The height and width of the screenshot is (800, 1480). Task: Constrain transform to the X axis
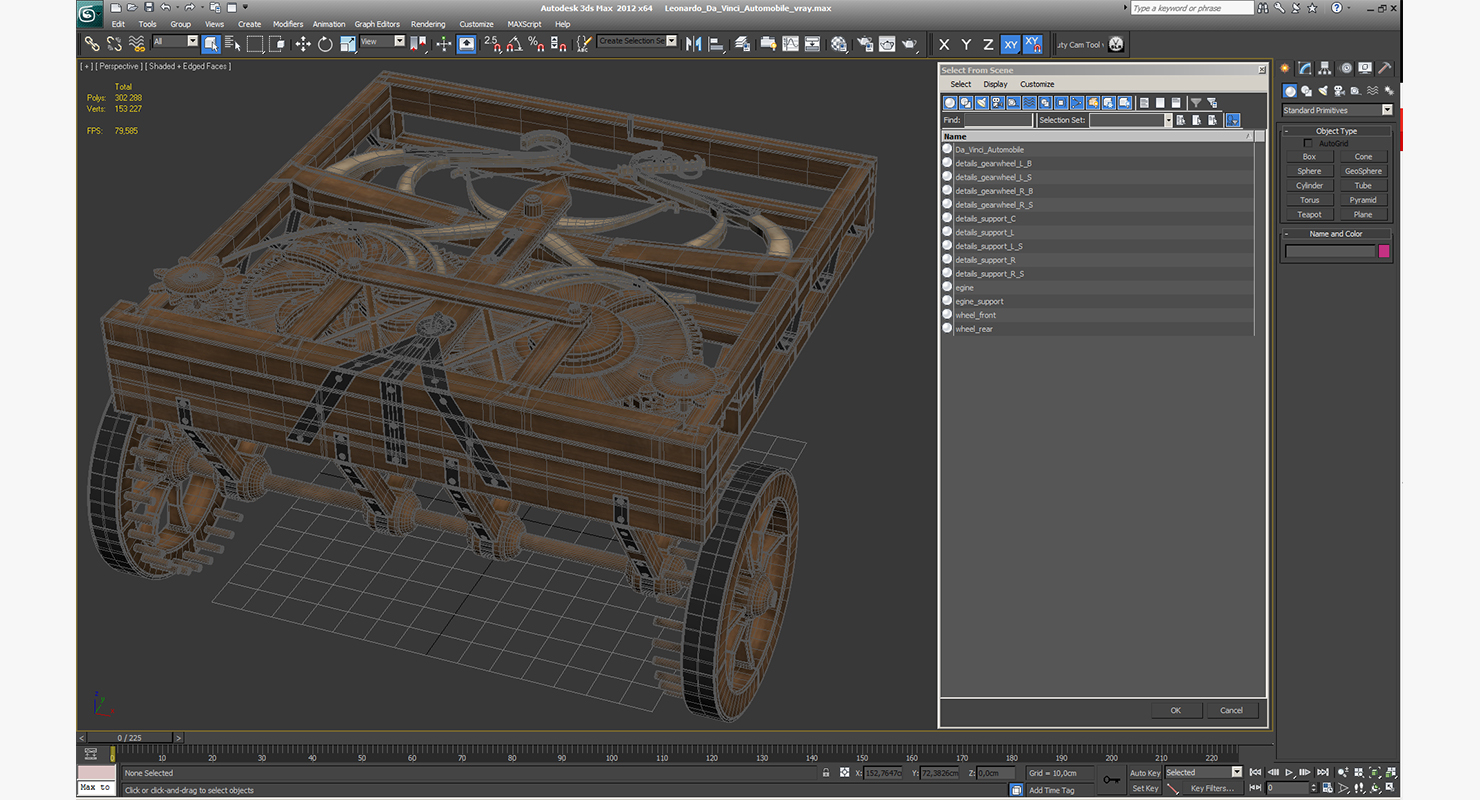(x=943, y=45)
